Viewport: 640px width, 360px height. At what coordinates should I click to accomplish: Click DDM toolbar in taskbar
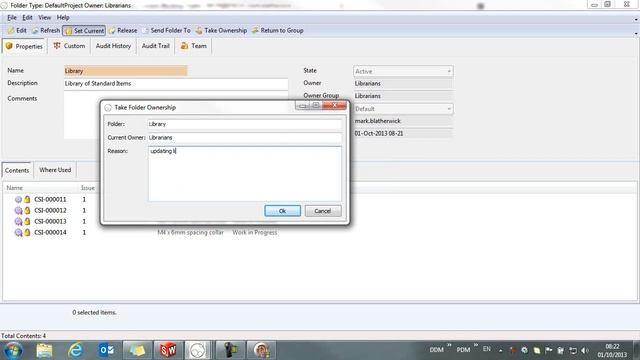436,350
